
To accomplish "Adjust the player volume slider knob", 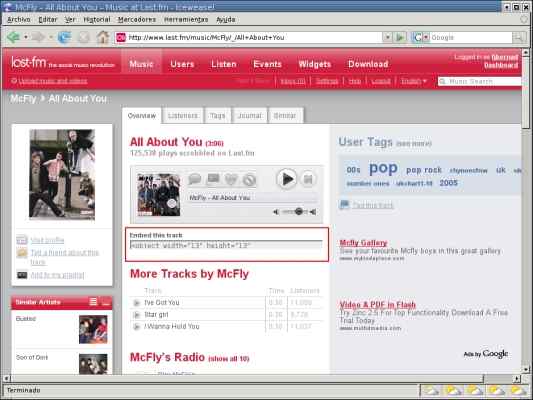I will point(298,212).
